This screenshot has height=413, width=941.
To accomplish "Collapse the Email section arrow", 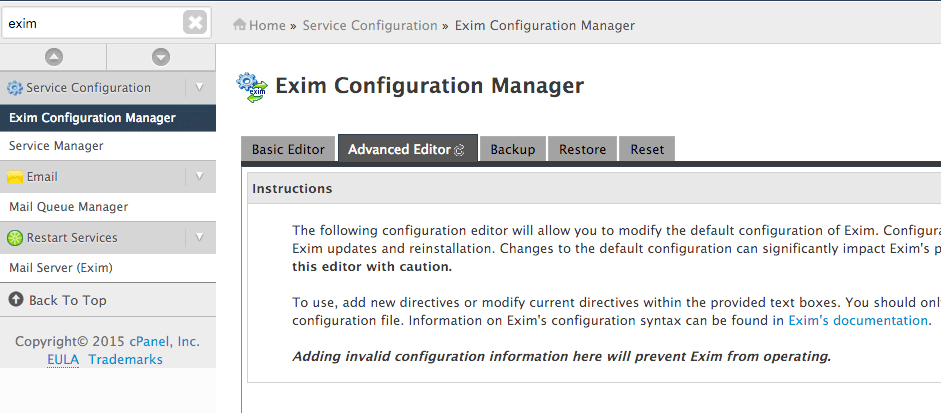I will click(x=200, y=177).
